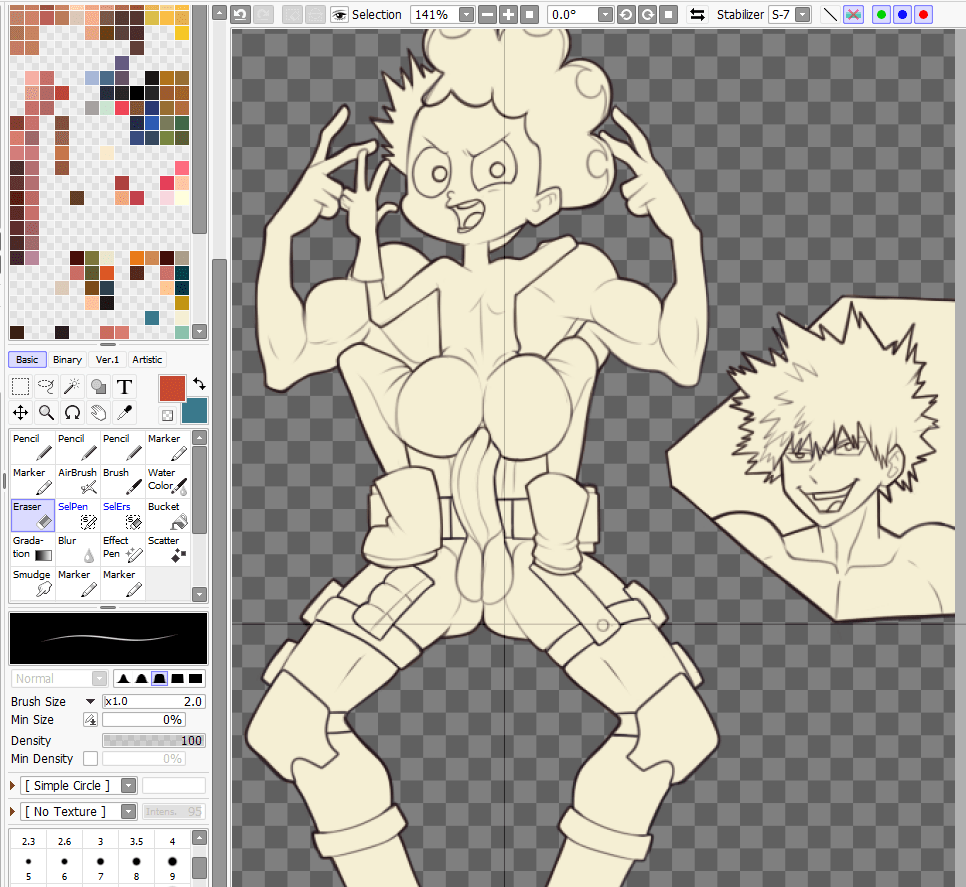Select the Text tool

pyautogui.click(x=124, y=386)
